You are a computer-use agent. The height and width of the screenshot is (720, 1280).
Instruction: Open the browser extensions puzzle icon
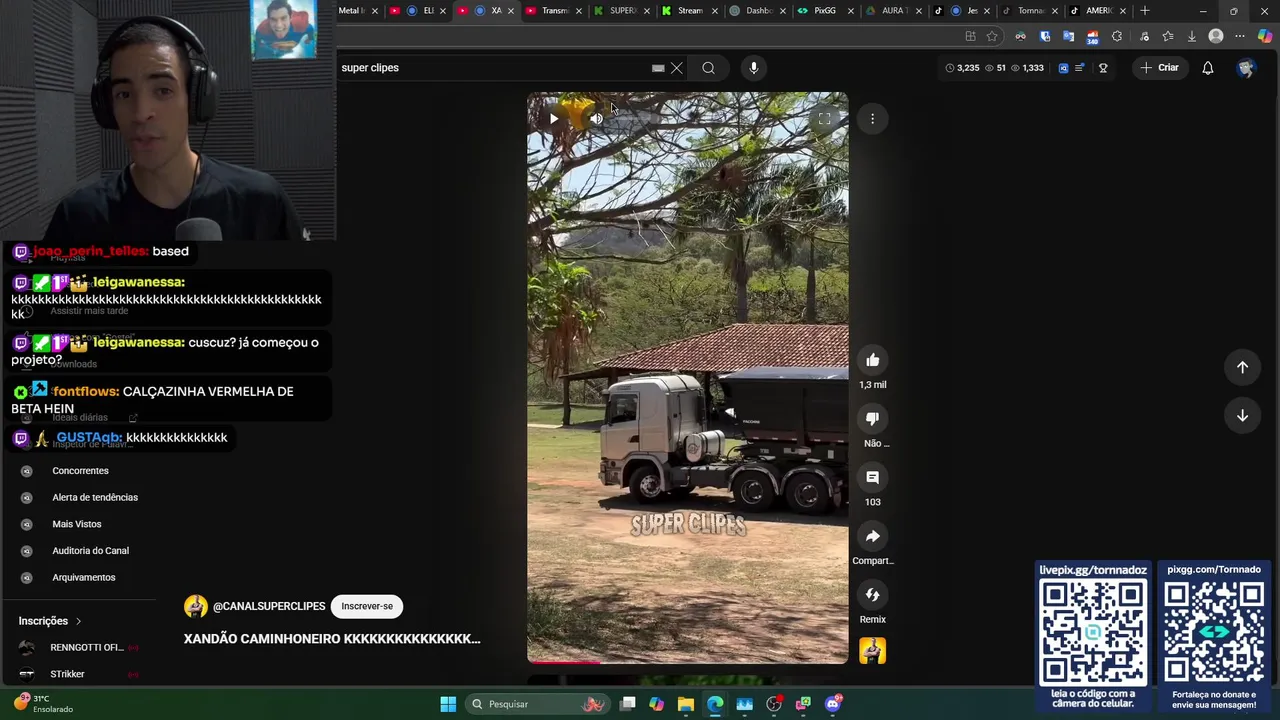coord(1117,36)
